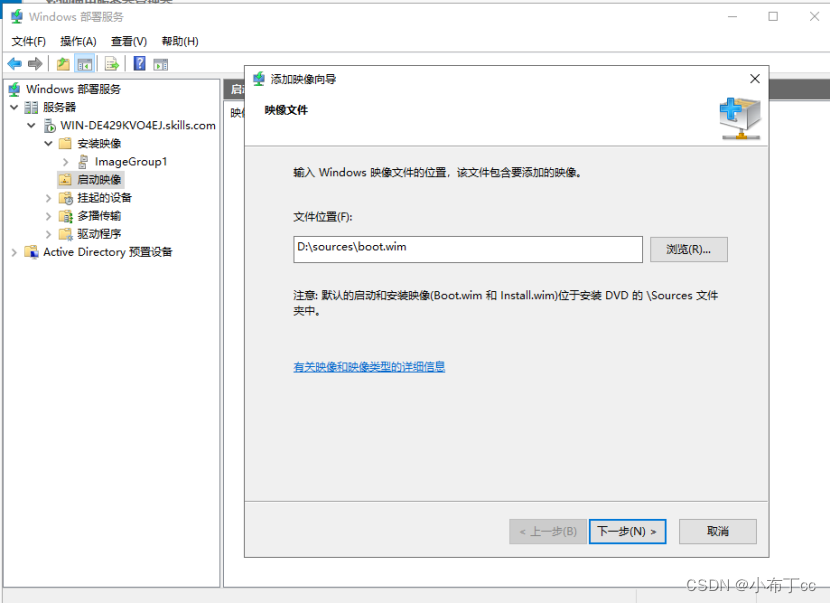This screenshot has height=603, width=831.
Task: Open the Help toolbar icon
Action: (x=139, y=64)
